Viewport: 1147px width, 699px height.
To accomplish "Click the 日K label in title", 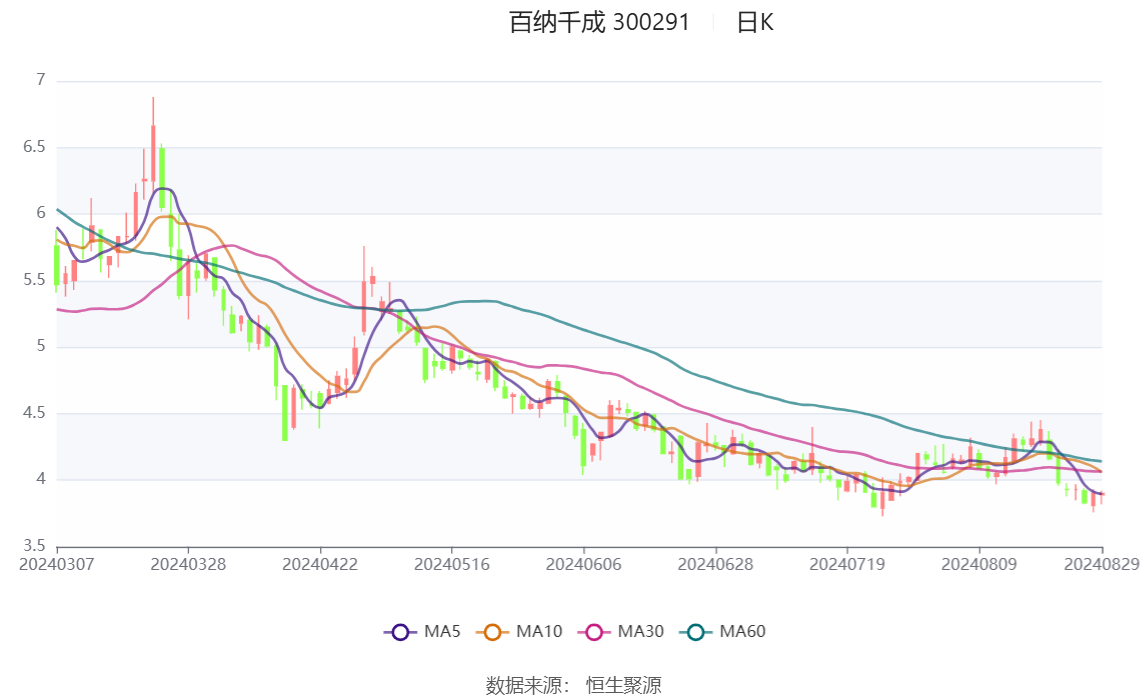I will [x=755, y=23].
